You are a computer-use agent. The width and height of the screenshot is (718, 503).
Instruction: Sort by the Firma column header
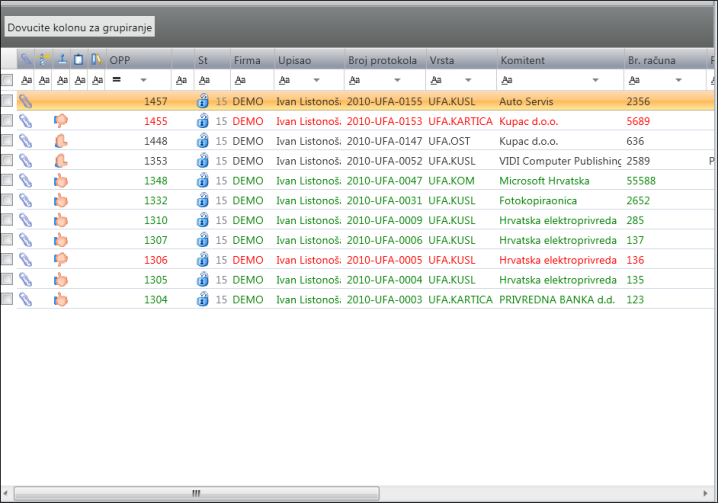click(252, 60)
